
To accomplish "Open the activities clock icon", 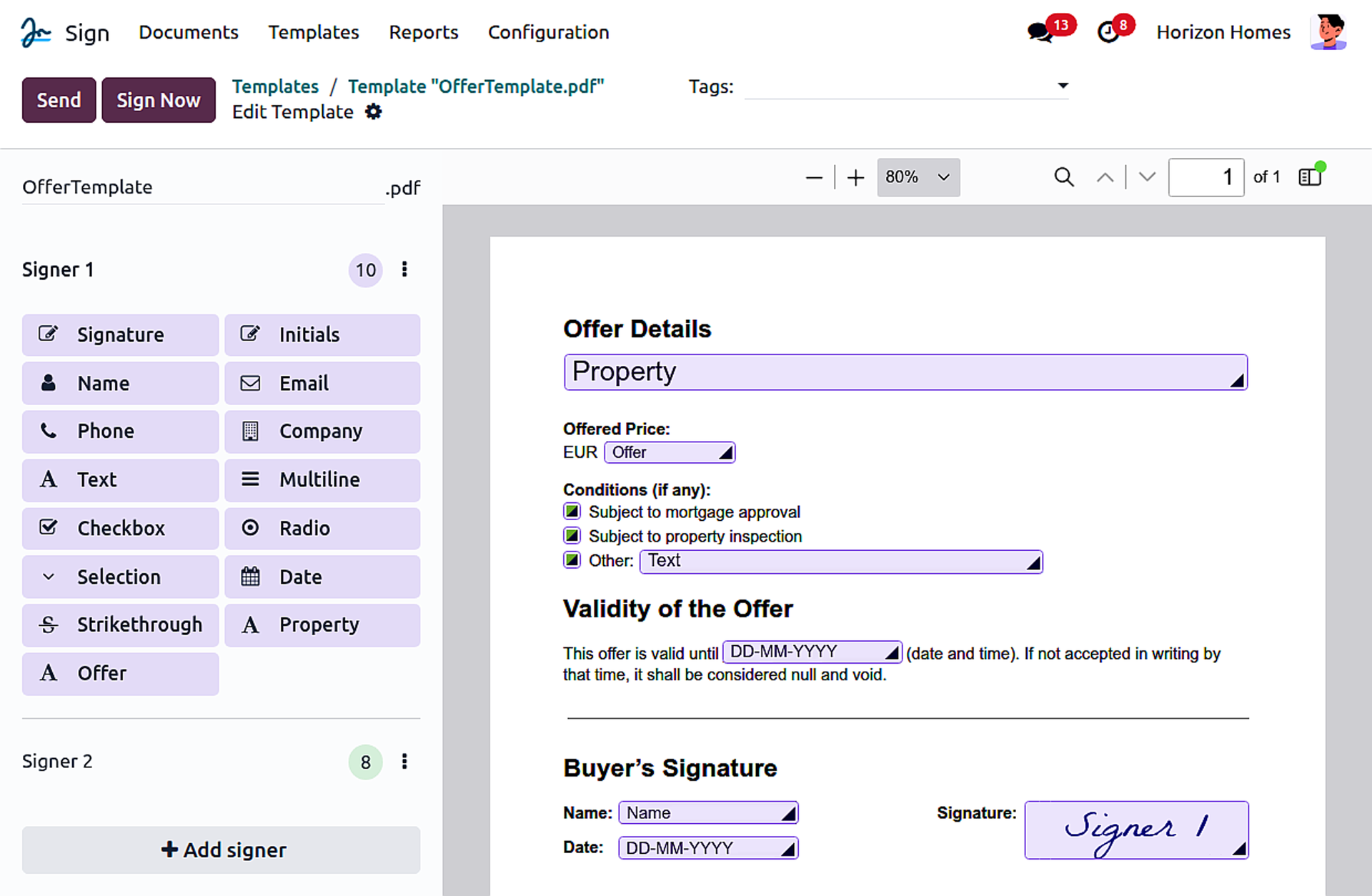I will point(1108,32).
